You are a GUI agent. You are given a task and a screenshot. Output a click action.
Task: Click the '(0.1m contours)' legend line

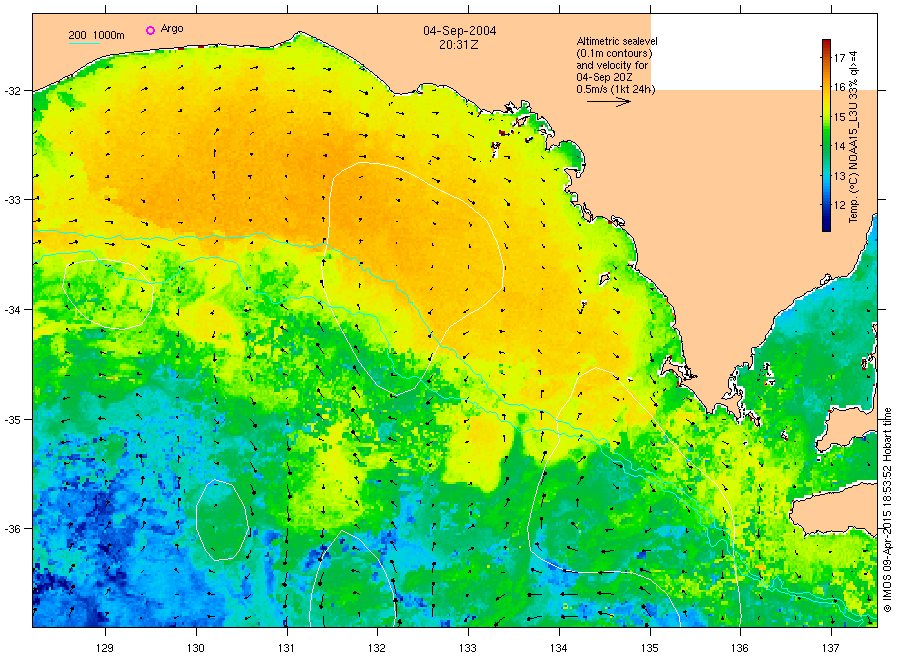(x=615, y=53)
